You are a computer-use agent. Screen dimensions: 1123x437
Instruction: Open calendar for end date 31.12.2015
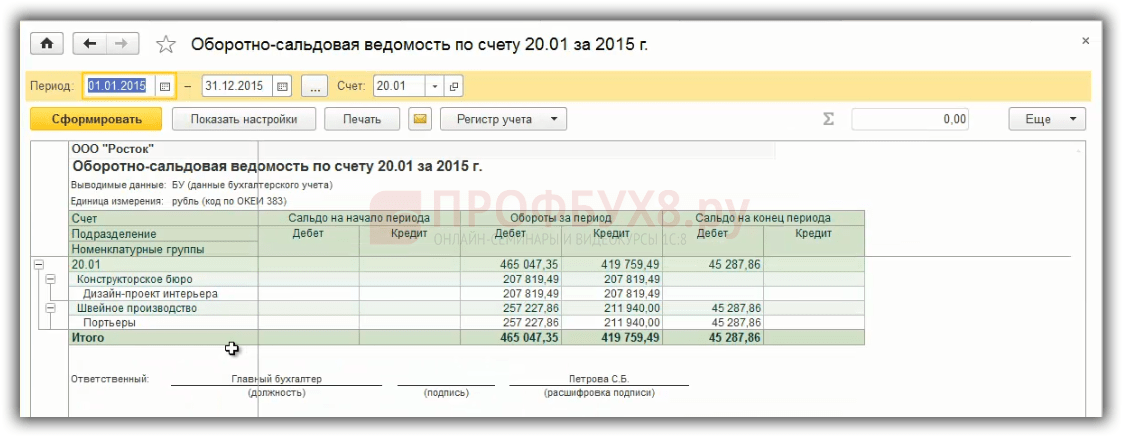tap(282, 86)
